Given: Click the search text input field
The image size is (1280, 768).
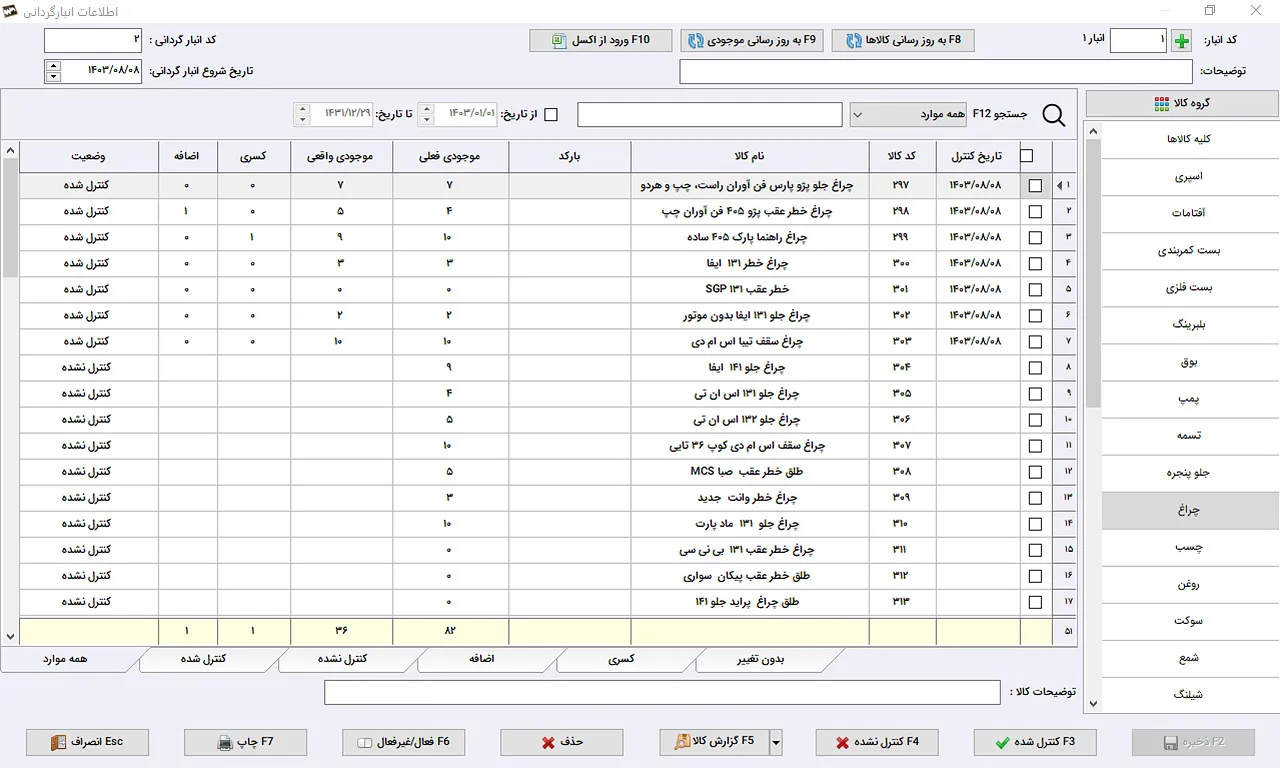Looking at the screenshot, I should (x=710, y=115).
